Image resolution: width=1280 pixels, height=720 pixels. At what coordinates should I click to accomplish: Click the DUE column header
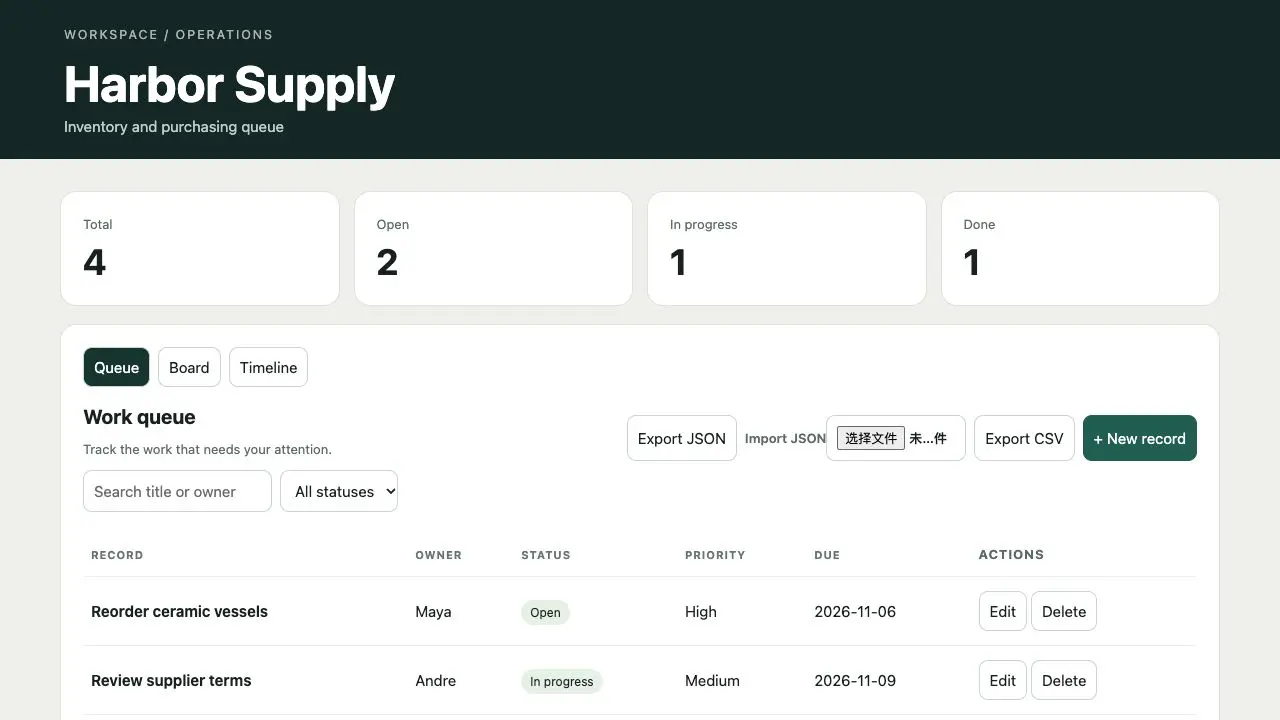pos(827,555)
